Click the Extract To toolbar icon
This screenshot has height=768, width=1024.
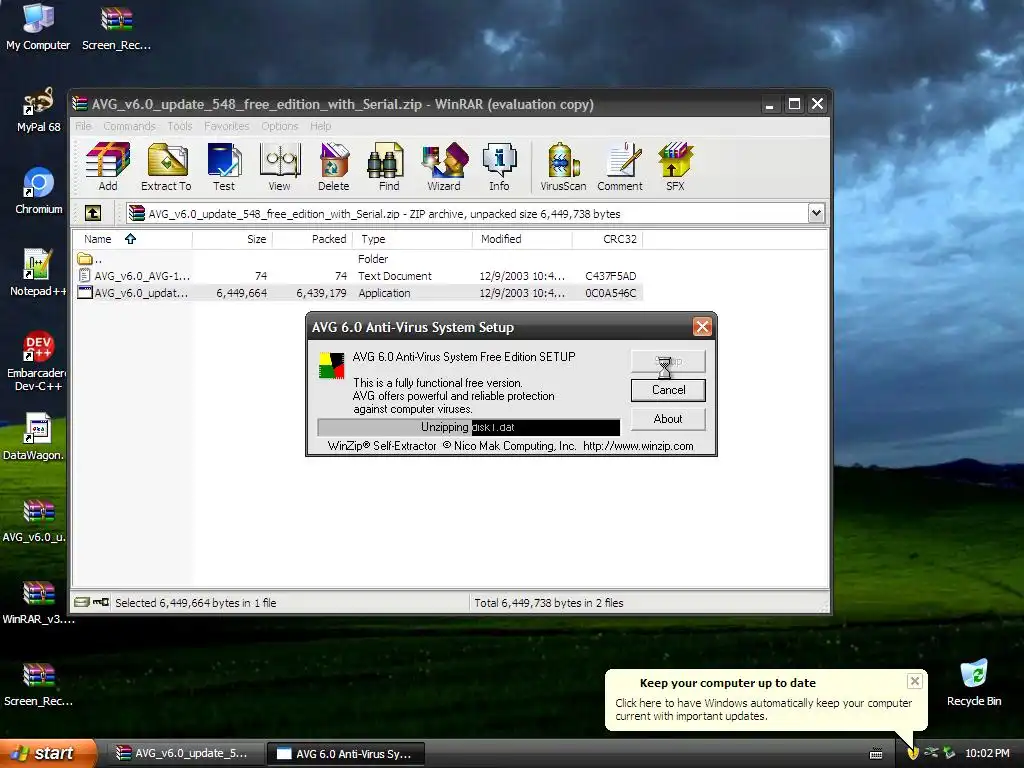coord(167,167)
